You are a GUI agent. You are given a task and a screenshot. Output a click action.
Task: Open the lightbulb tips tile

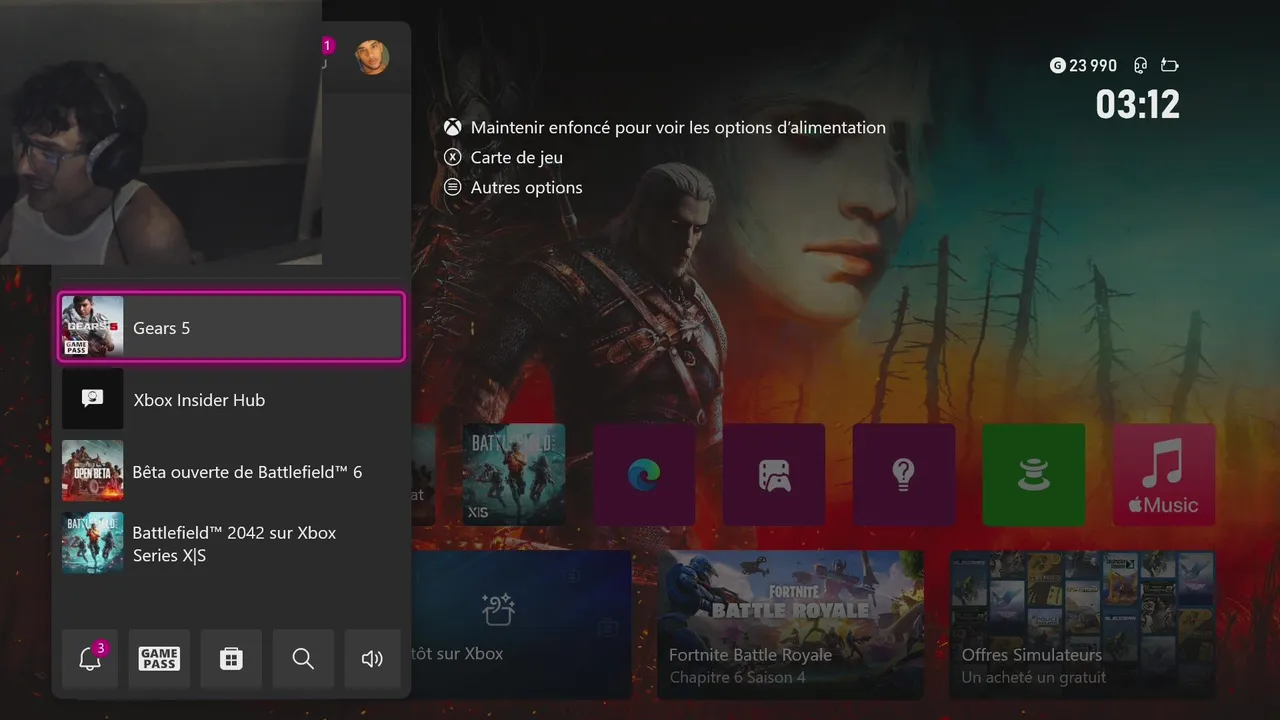coord(904,475)
